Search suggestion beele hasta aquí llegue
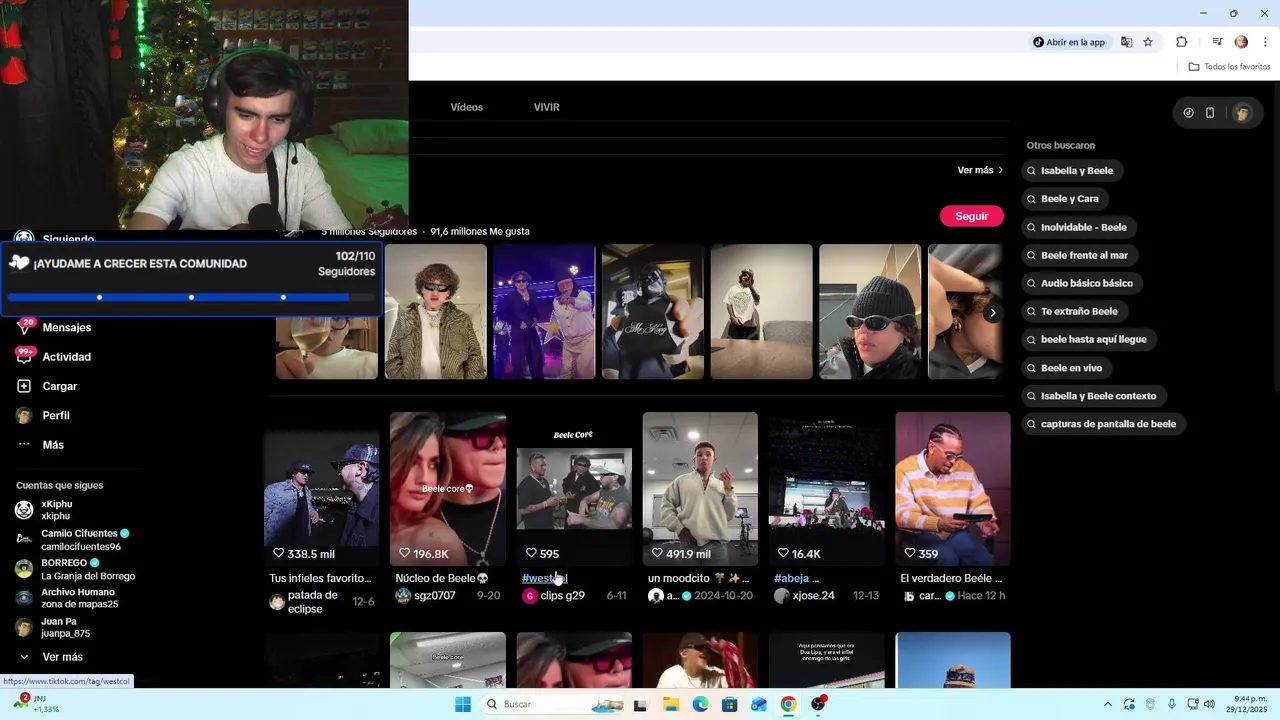Screen dimensions: 1280x720 click(x=1087, y=339)
